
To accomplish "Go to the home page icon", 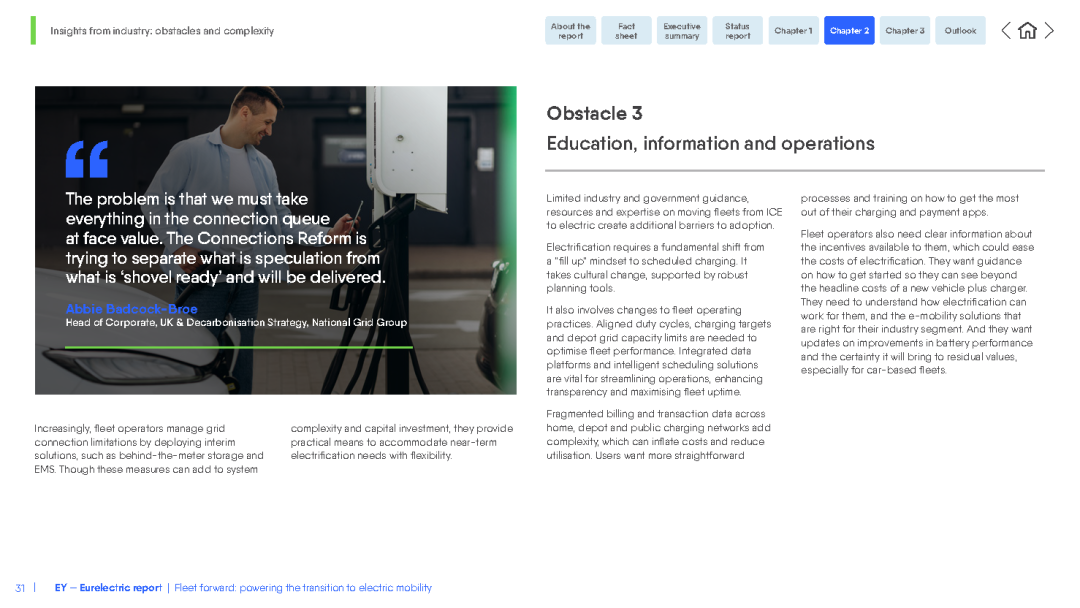I will tap(1027, 30).
